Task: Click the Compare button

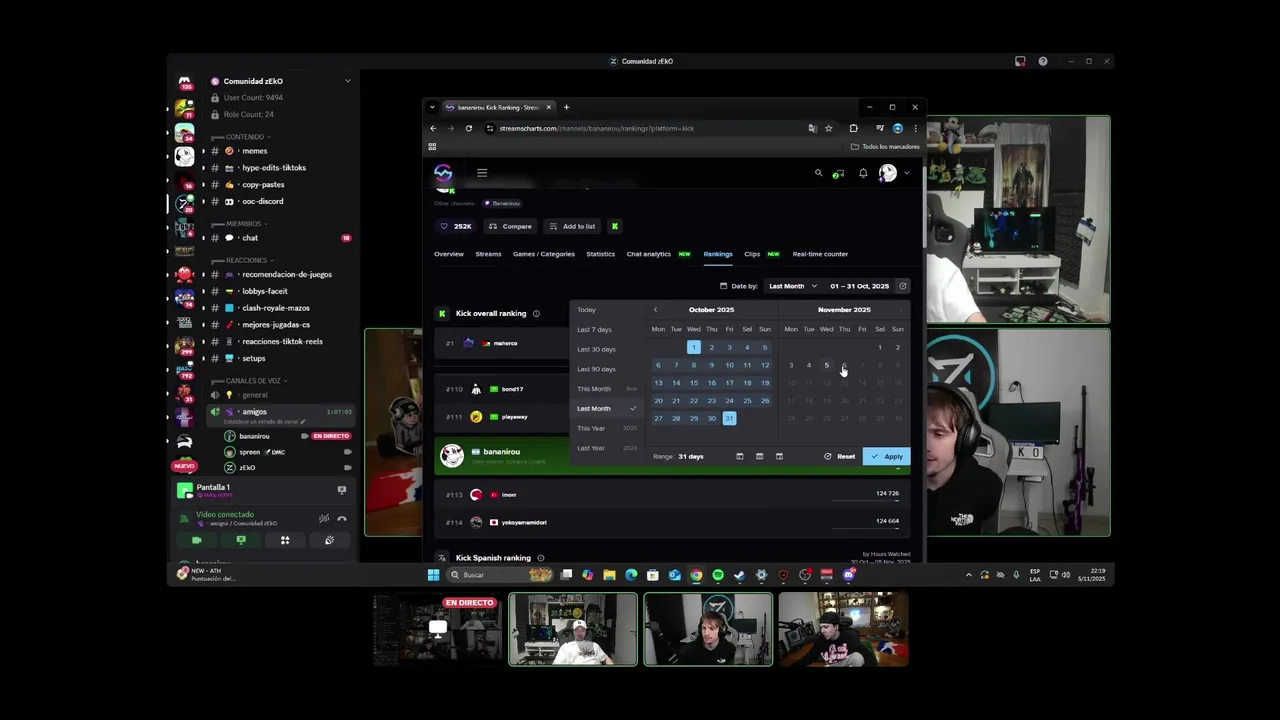Action: 511,226
